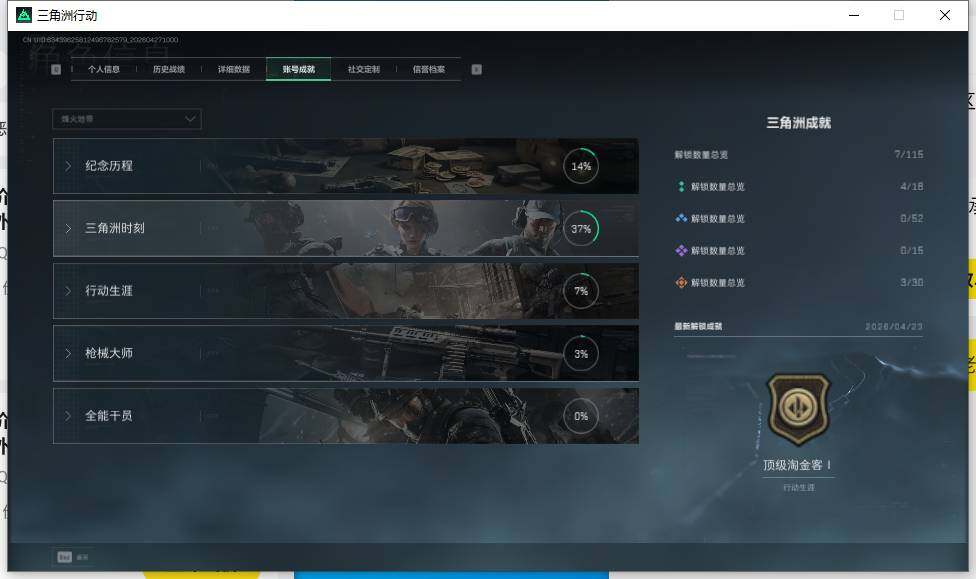Open the 顶级淘金客 I badge emblem

(799, 411)
